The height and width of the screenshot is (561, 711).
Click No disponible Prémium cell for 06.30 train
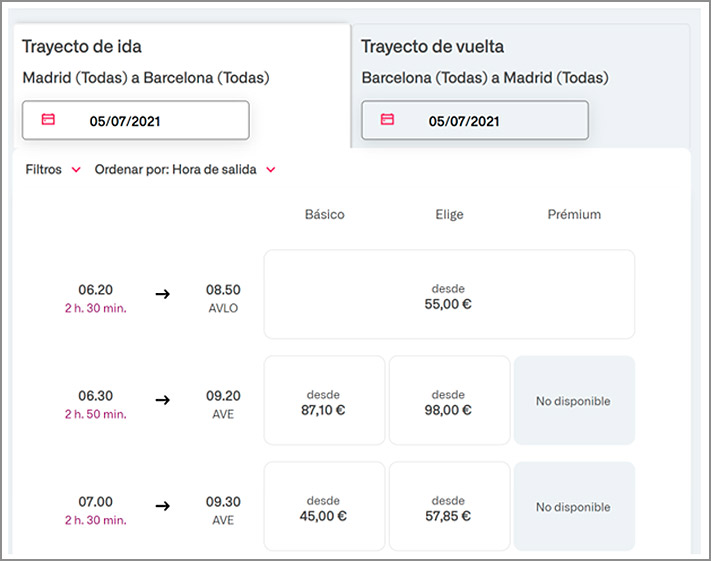pyautogui.click(x=573, y=401)
